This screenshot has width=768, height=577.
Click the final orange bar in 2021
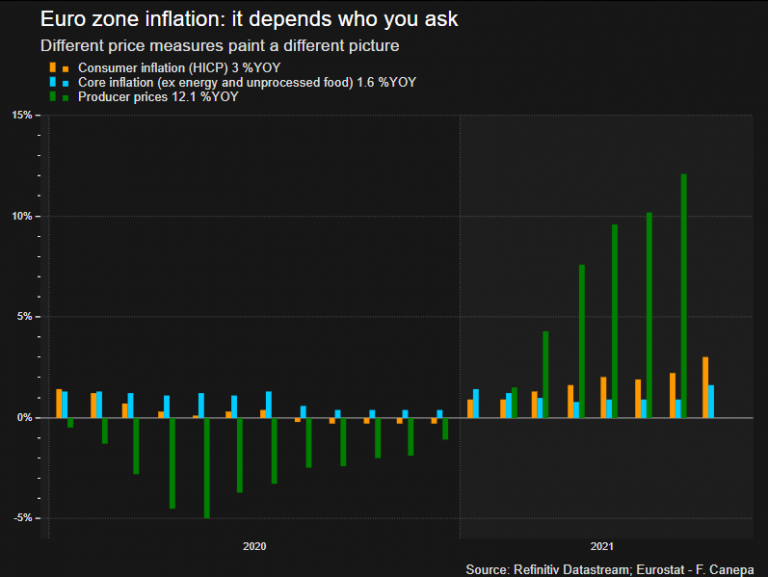tap(705, 386)
